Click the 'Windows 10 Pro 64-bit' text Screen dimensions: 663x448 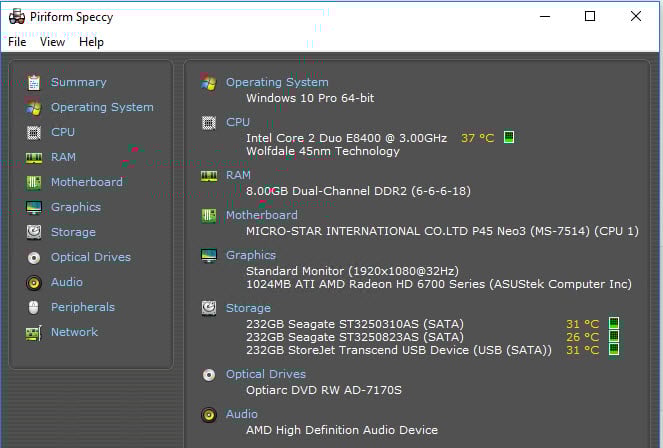tap(310, 98)
